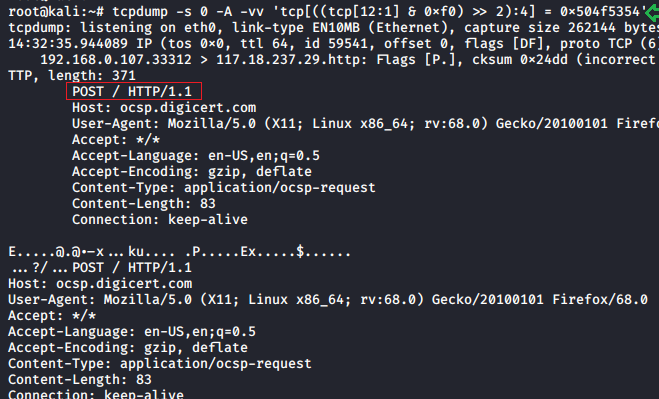The height and width of the screenshot is (399, 659).
Task: Click the ttl 64 field
Action: [264, 43]
